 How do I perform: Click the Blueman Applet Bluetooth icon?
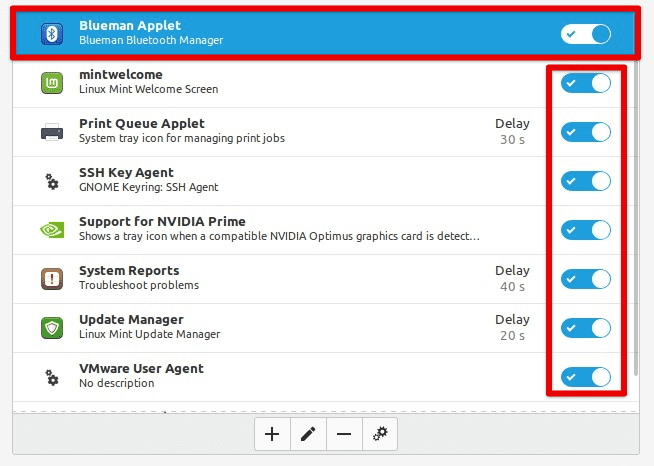[x=52, y=34]
